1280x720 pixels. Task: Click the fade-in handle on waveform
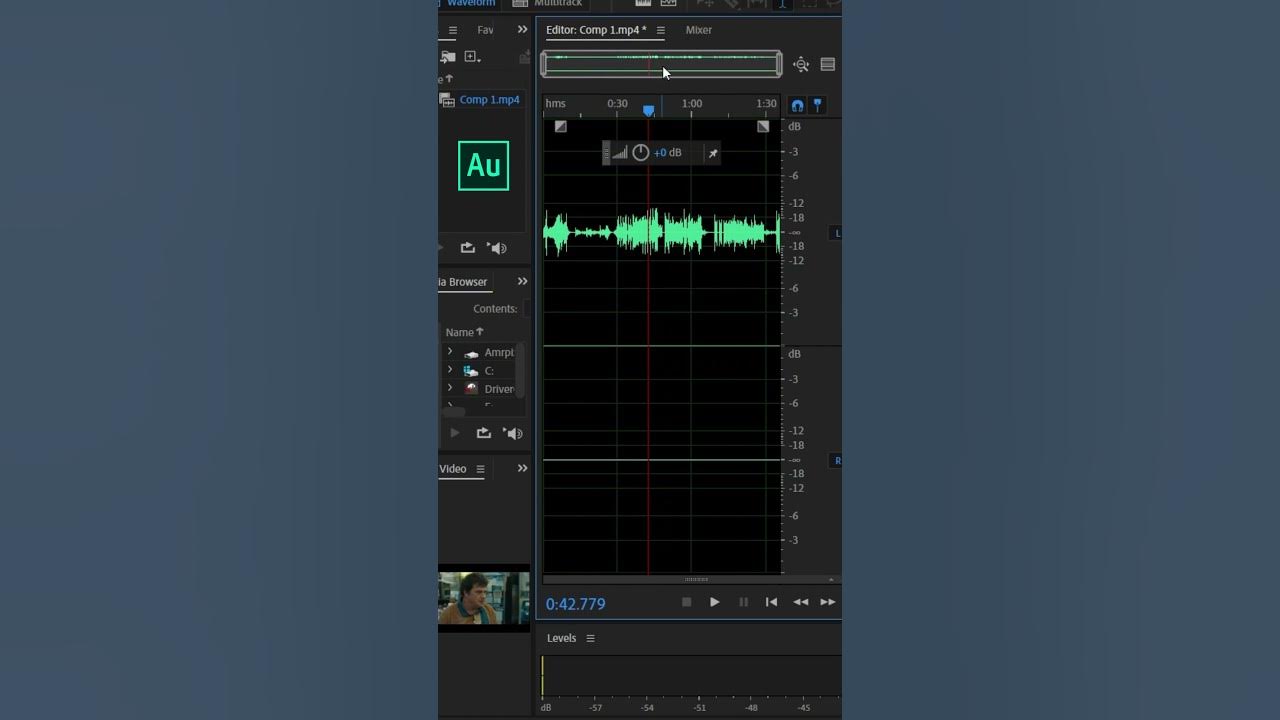click(560, 127)
